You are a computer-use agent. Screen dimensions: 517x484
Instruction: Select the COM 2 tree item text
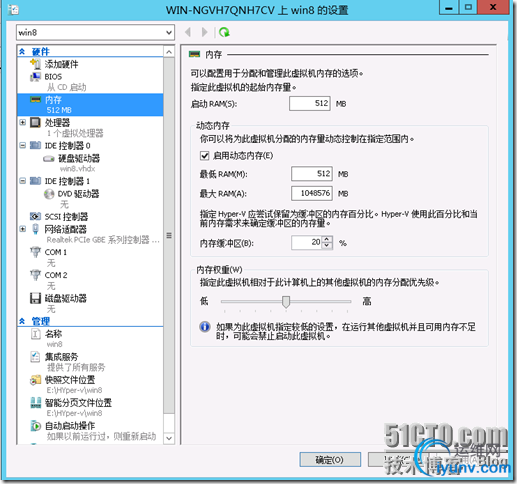tap(56, 275)
